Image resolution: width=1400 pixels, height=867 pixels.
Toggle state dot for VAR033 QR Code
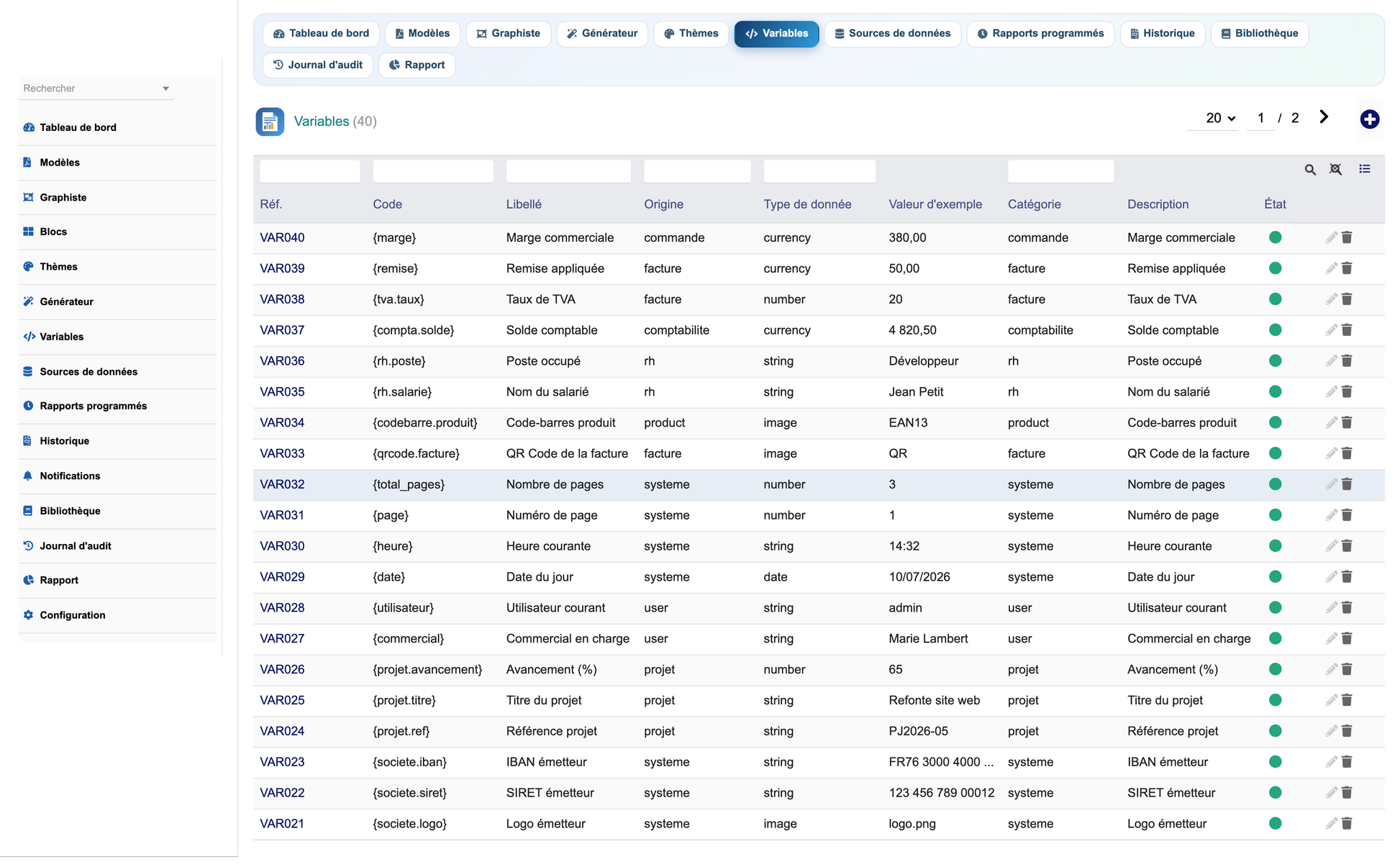click(x=1275, y=453)
